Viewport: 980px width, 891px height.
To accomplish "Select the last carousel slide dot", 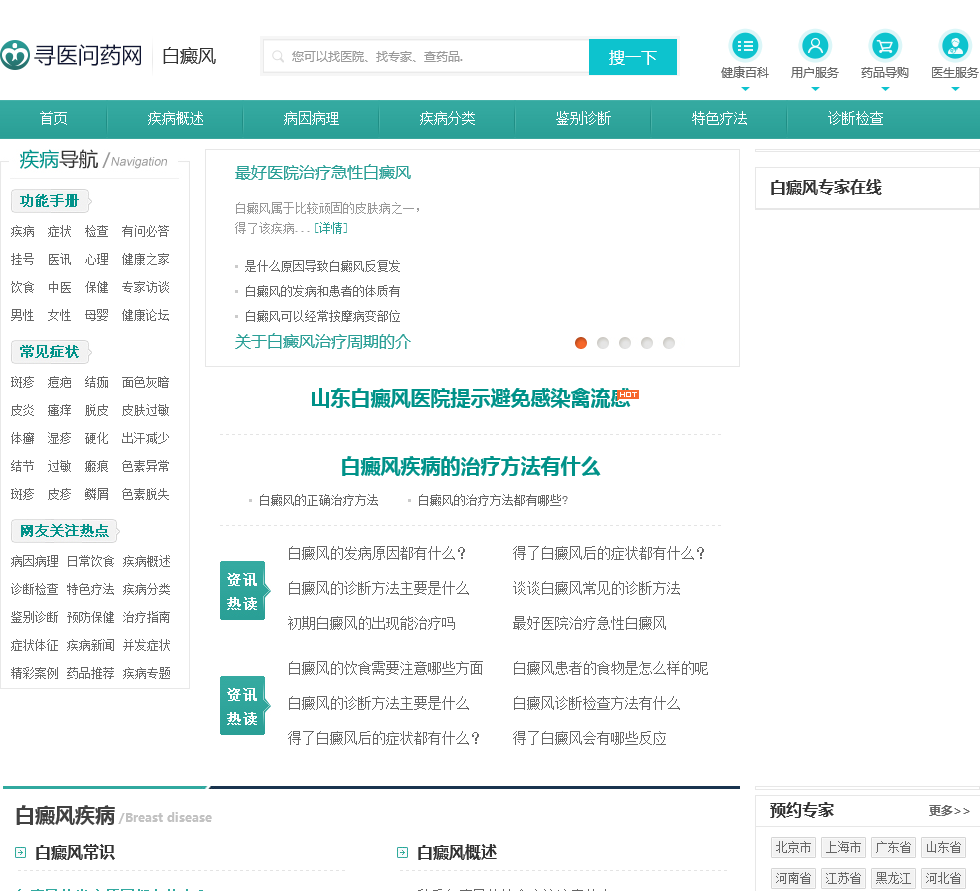I will (669, 343).
